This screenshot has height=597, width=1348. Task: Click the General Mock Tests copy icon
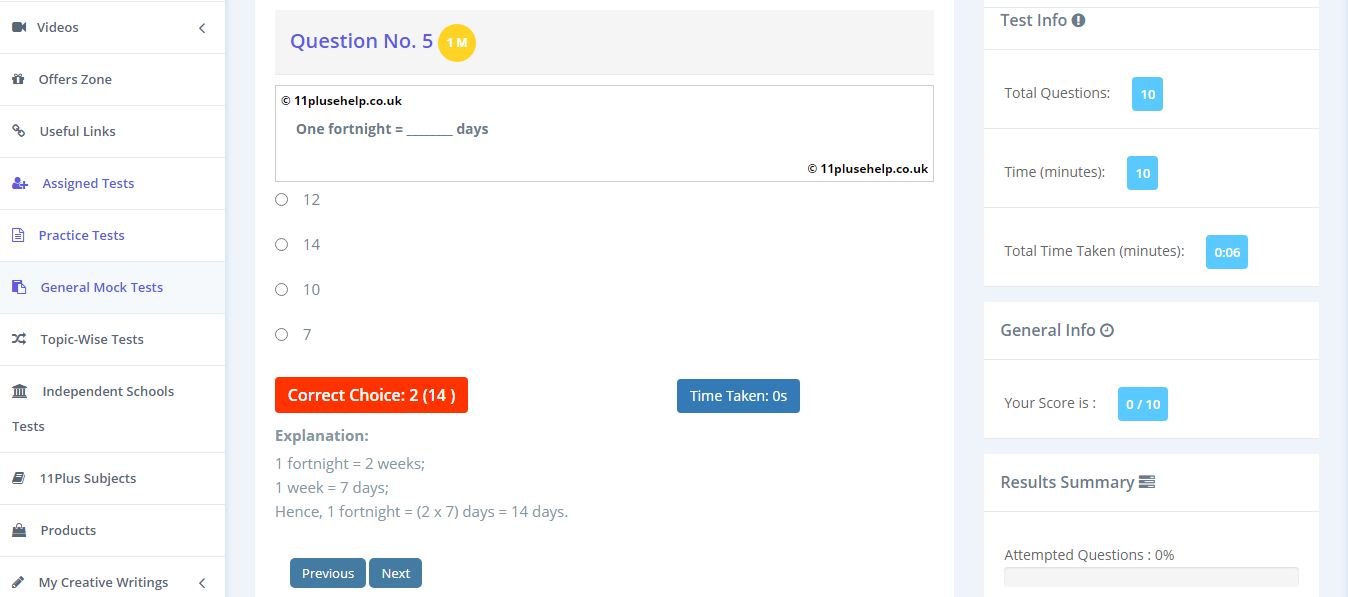click(19, 287)
